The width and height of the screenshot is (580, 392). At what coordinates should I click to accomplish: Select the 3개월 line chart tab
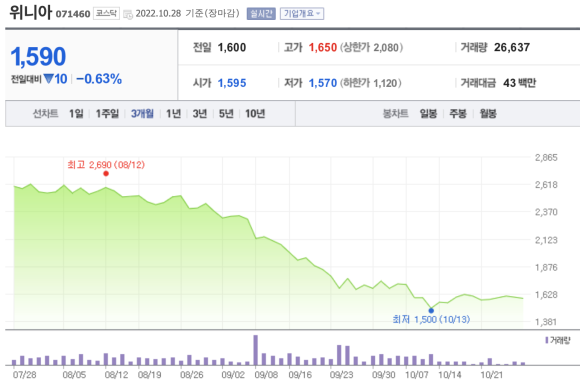coord(142,114)
